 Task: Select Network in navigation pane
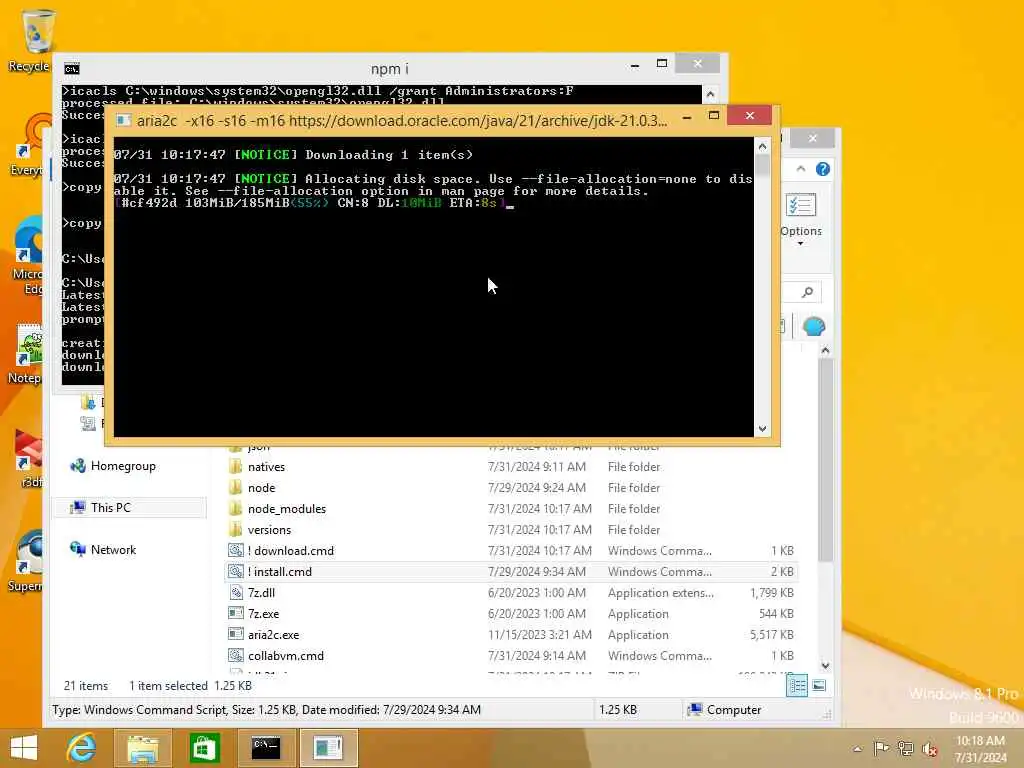pyautogui.click(x=113, y=550)
